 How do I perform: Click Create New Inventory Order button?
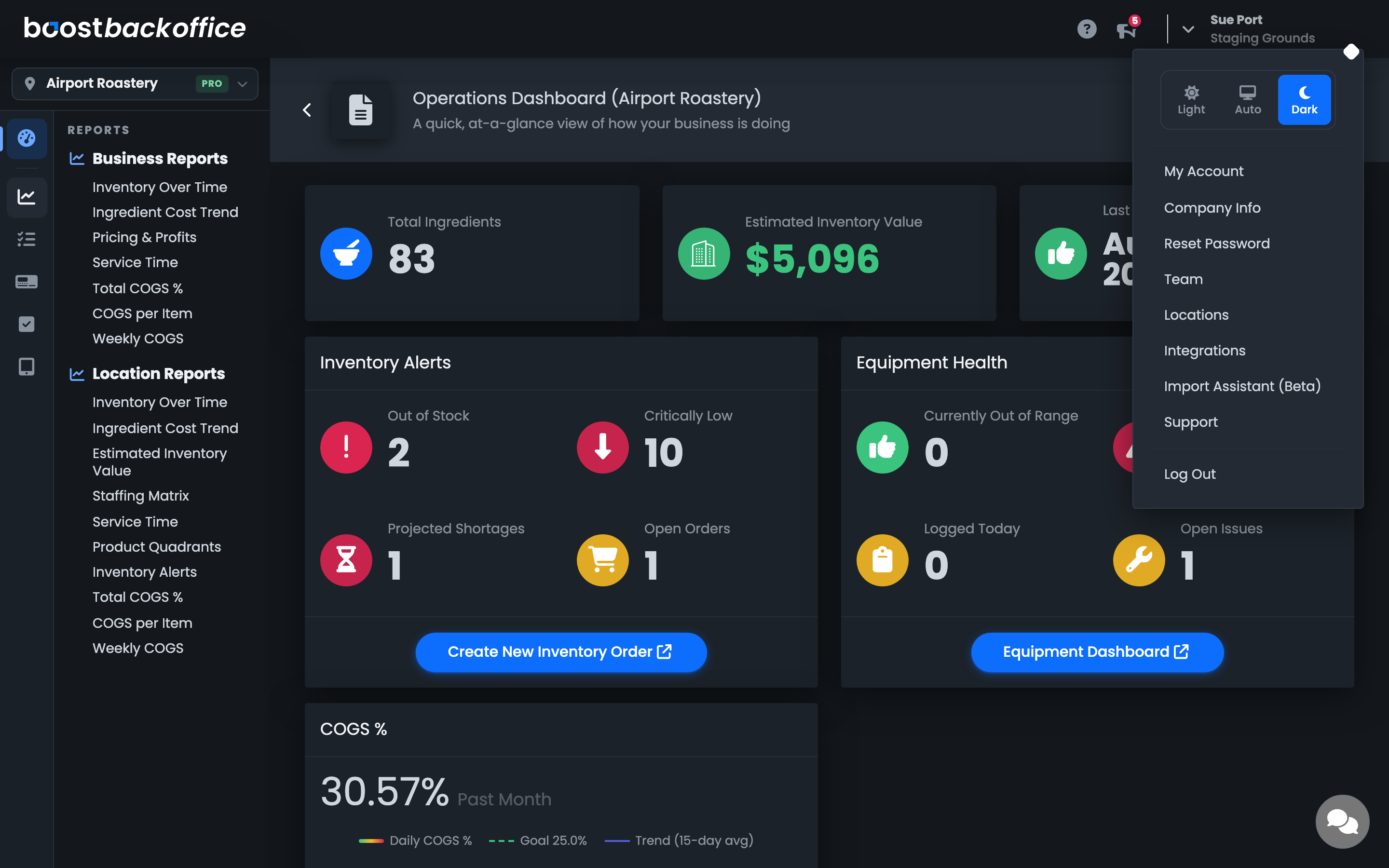point(561,652)
